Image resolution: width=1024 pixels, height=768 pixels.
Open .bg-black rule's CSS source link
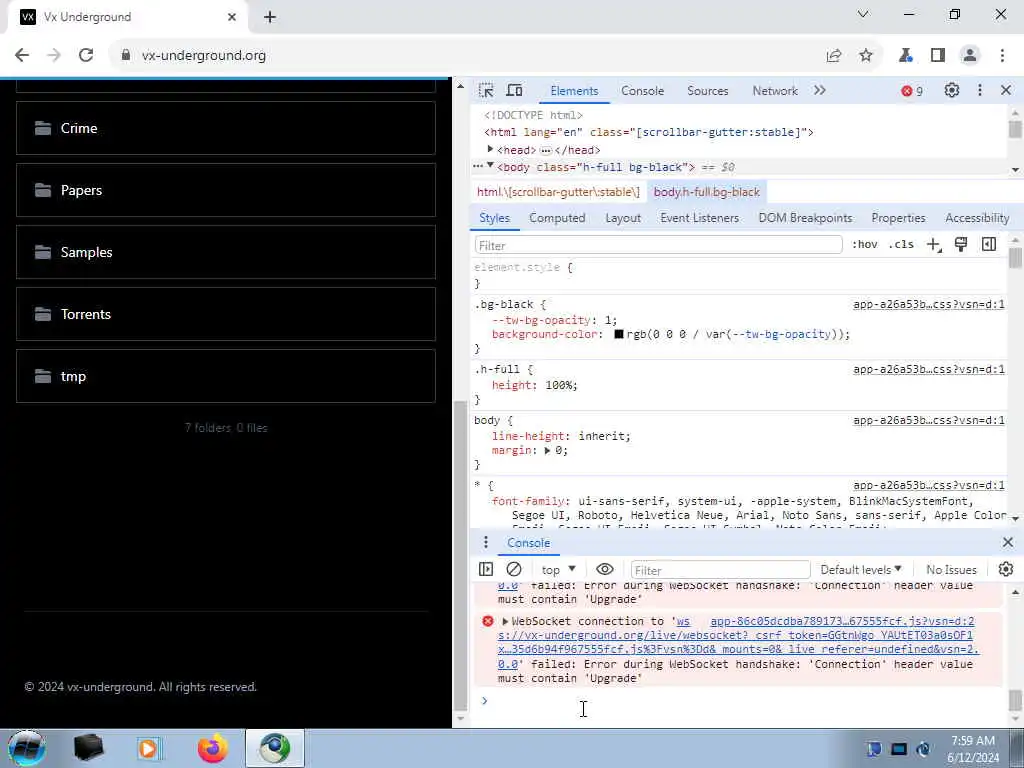[929, 304]
